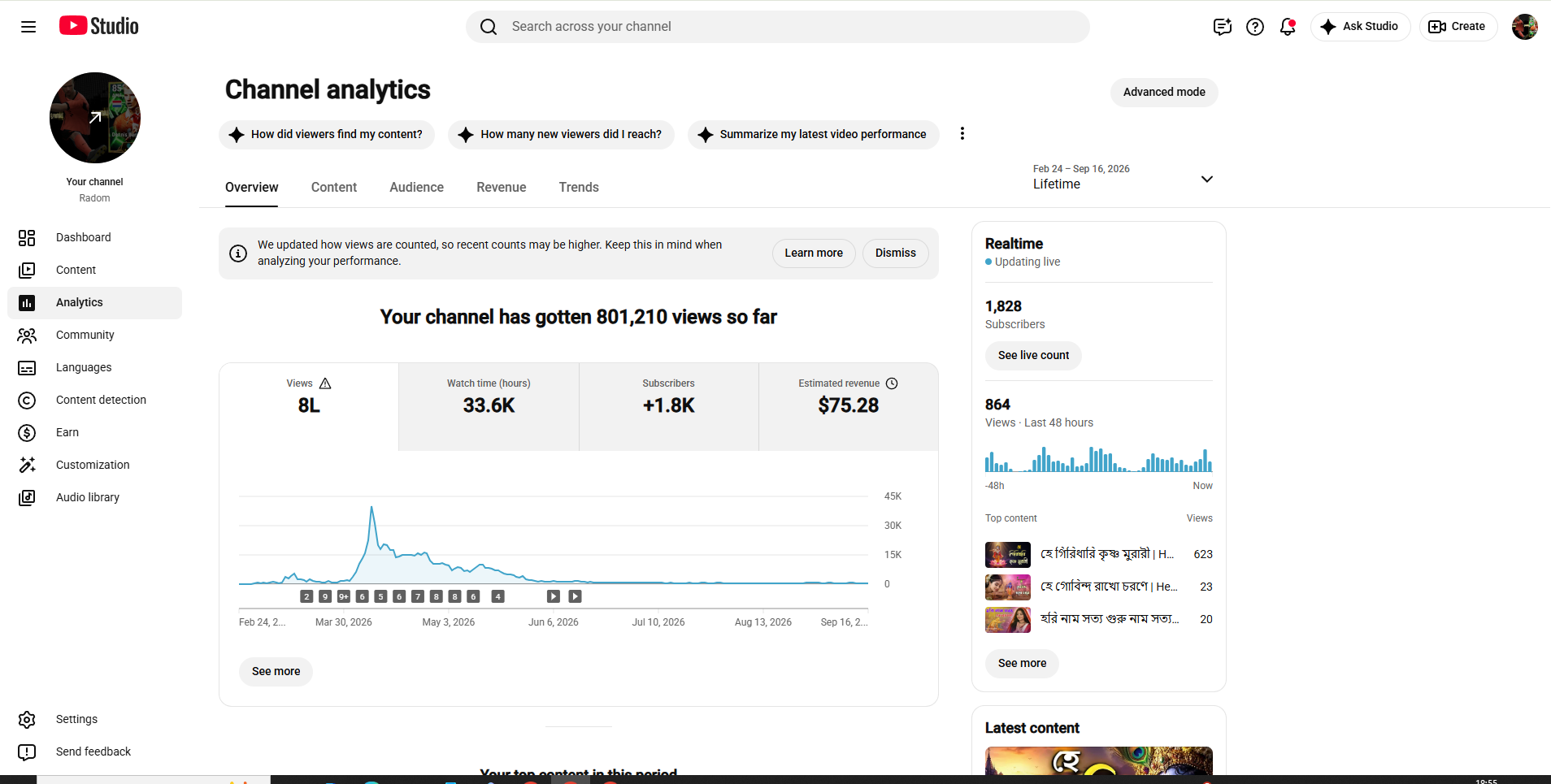The image size is (1551, 784).
Task: Click the 1,828 Subscribers count
Action: [x=1003, y=306]
